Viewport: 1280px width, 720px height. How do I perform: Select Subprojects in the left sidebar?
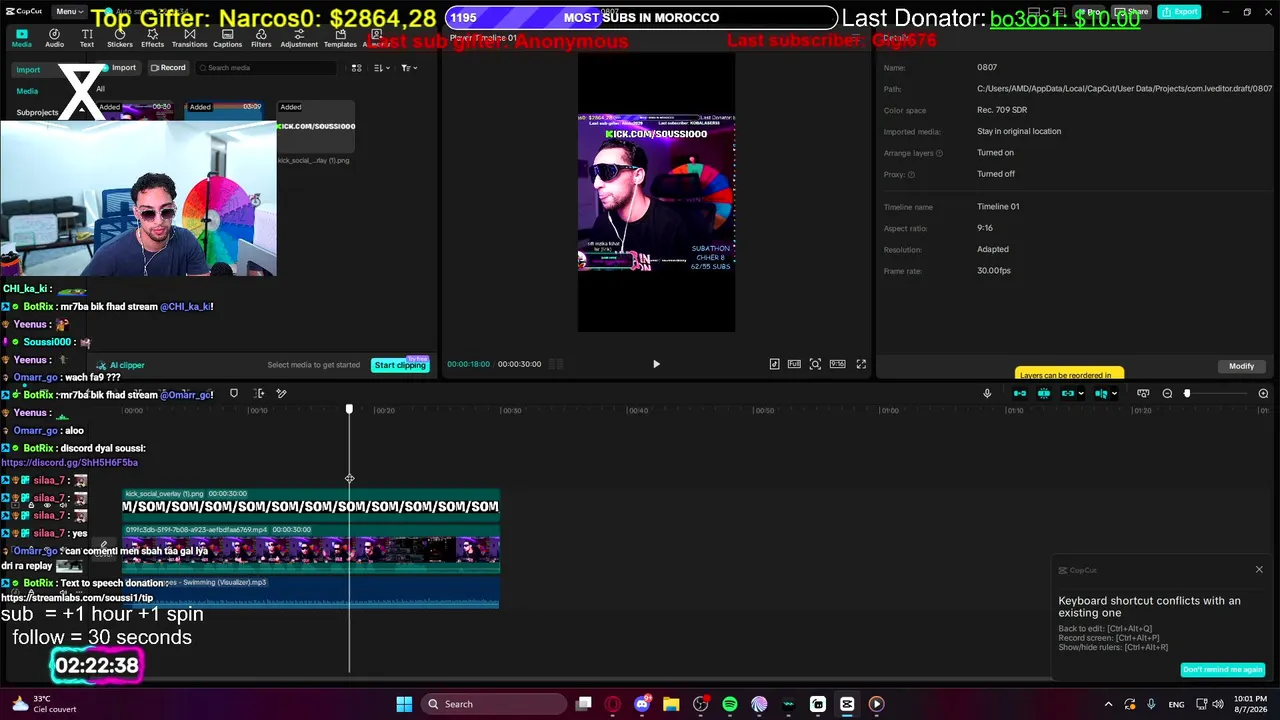point(37,112)
